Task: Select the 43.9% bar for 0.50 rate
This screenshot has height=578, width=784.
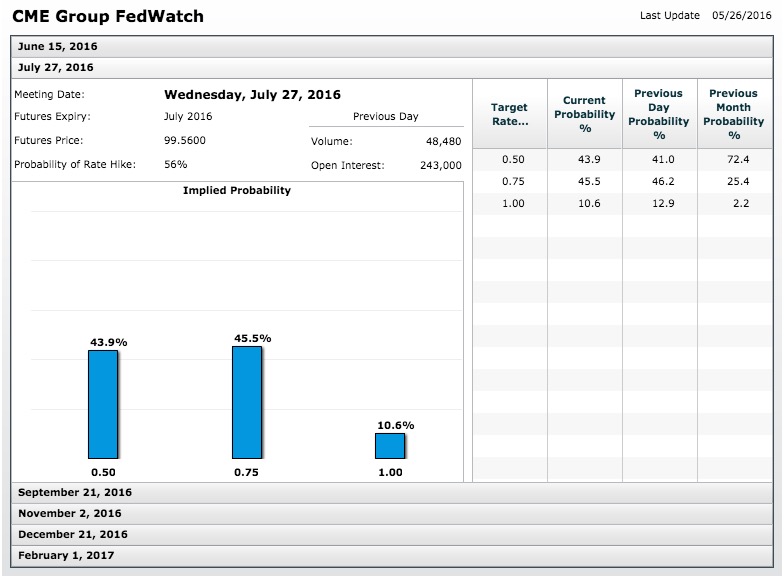Action: (x=103, y=404)
